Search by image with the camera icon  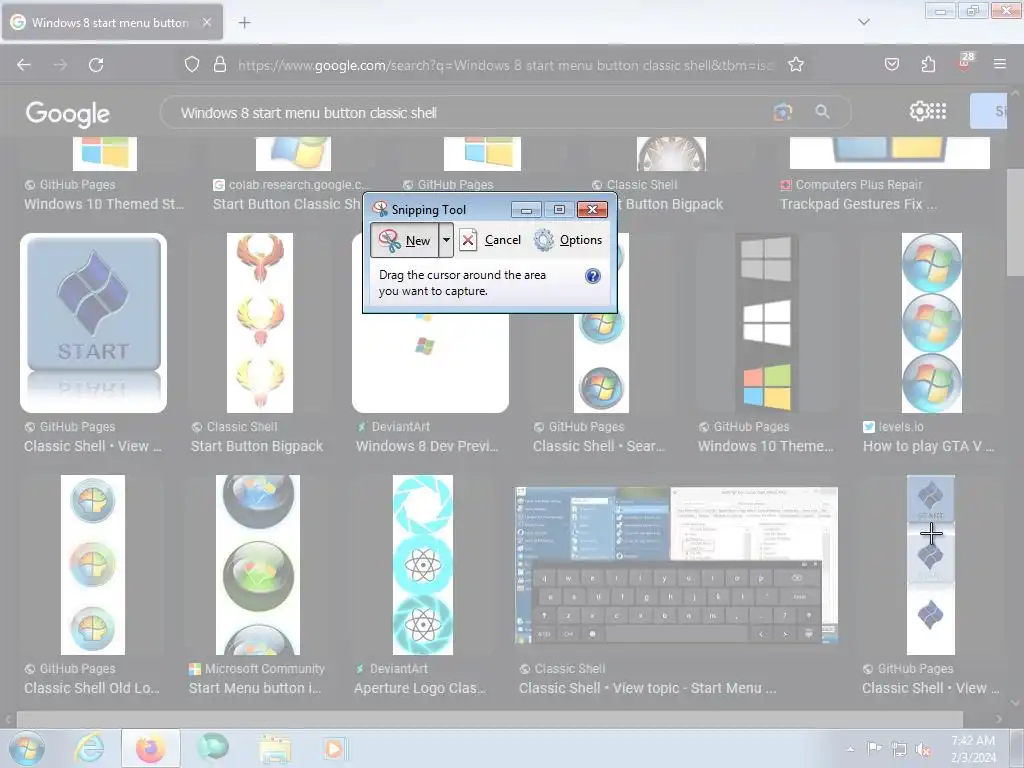782,112
